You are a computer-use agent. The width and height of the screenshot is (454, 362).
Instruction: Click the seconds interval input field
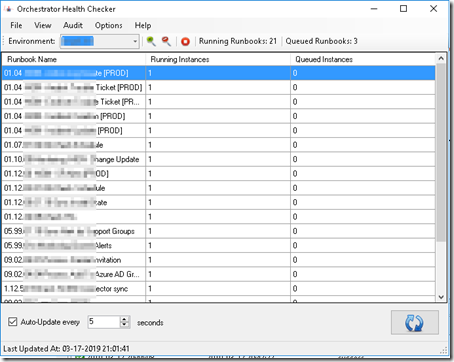(104, 322)
